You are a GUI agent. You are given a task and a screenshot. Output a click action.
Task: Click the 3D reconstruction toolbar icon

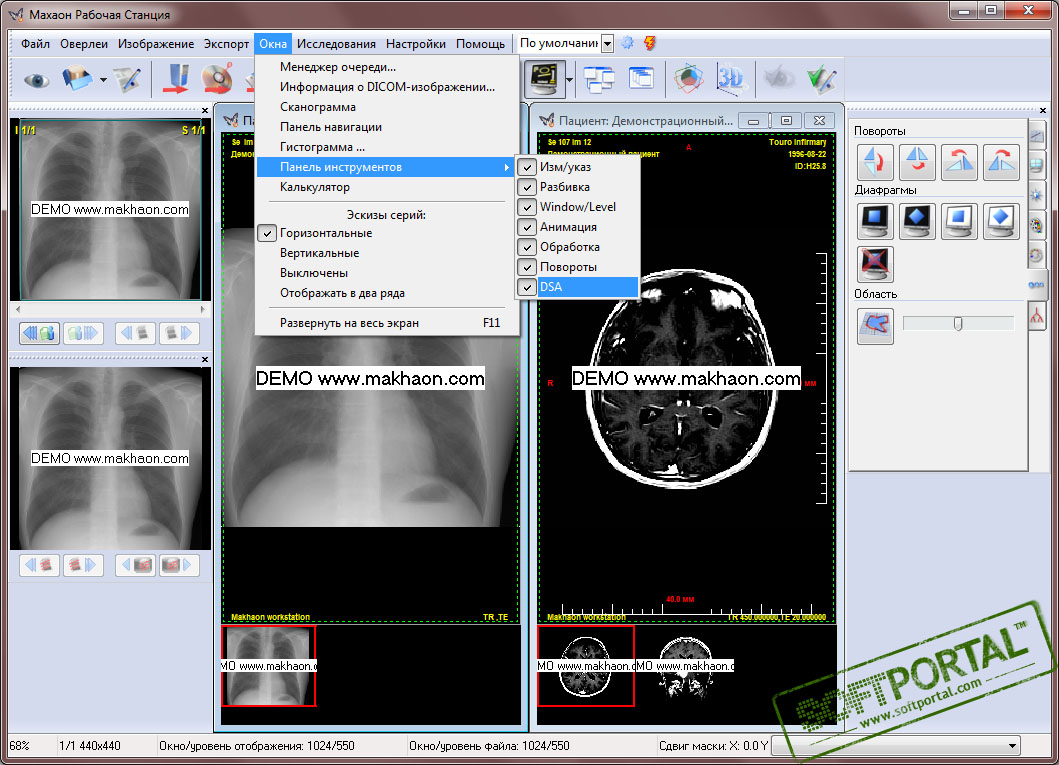pyautogui.click(x=730, y=78)
